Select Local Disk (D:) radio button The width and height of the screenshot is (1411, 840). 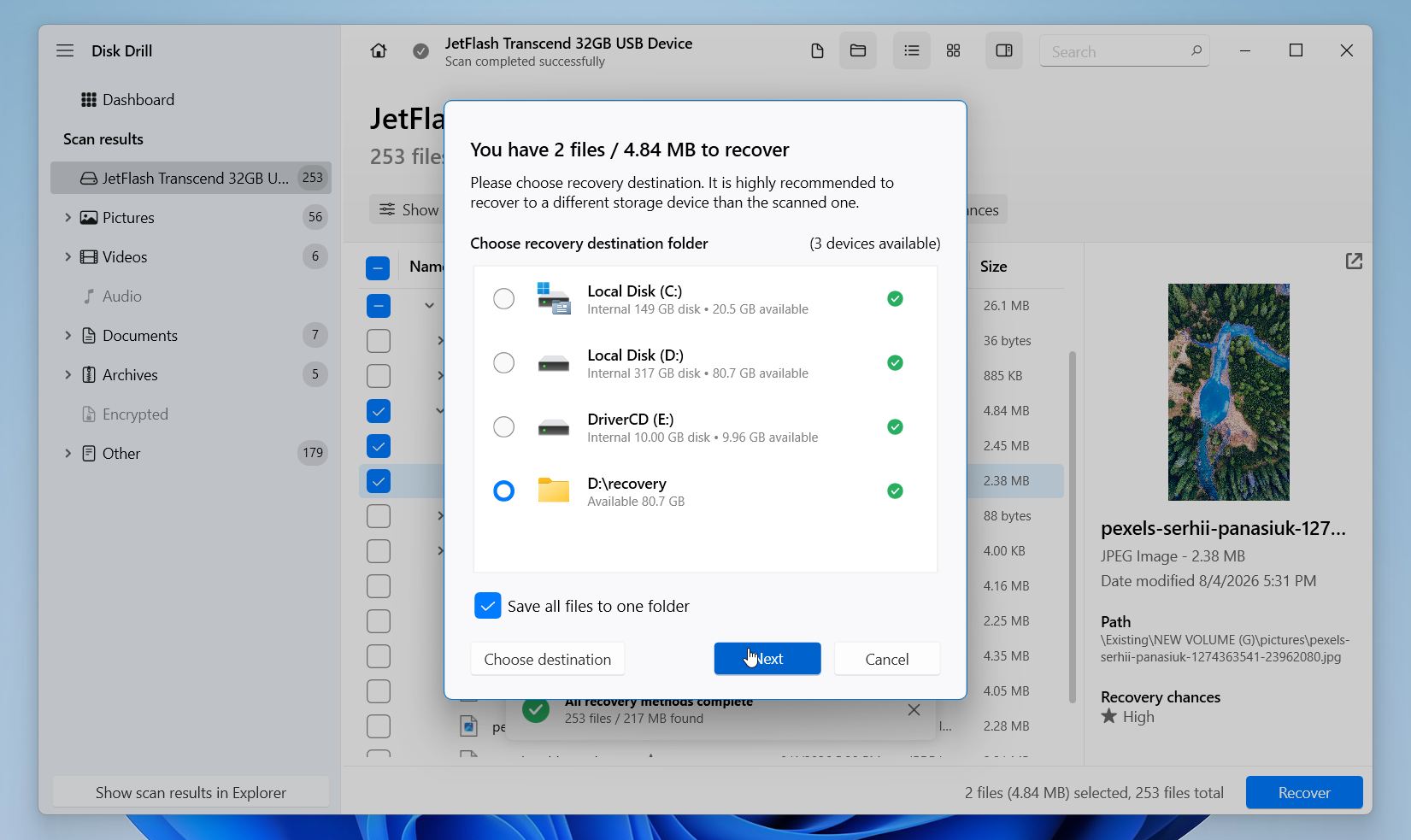coord(504,363)
